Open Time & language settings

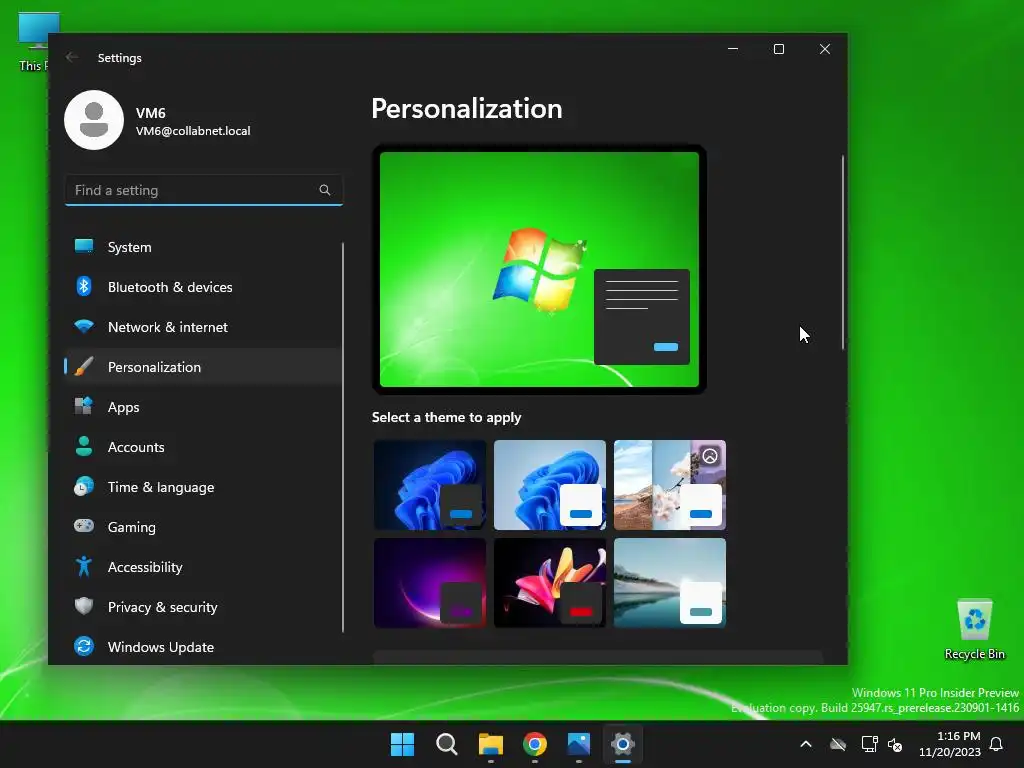[x=203, y=487]
